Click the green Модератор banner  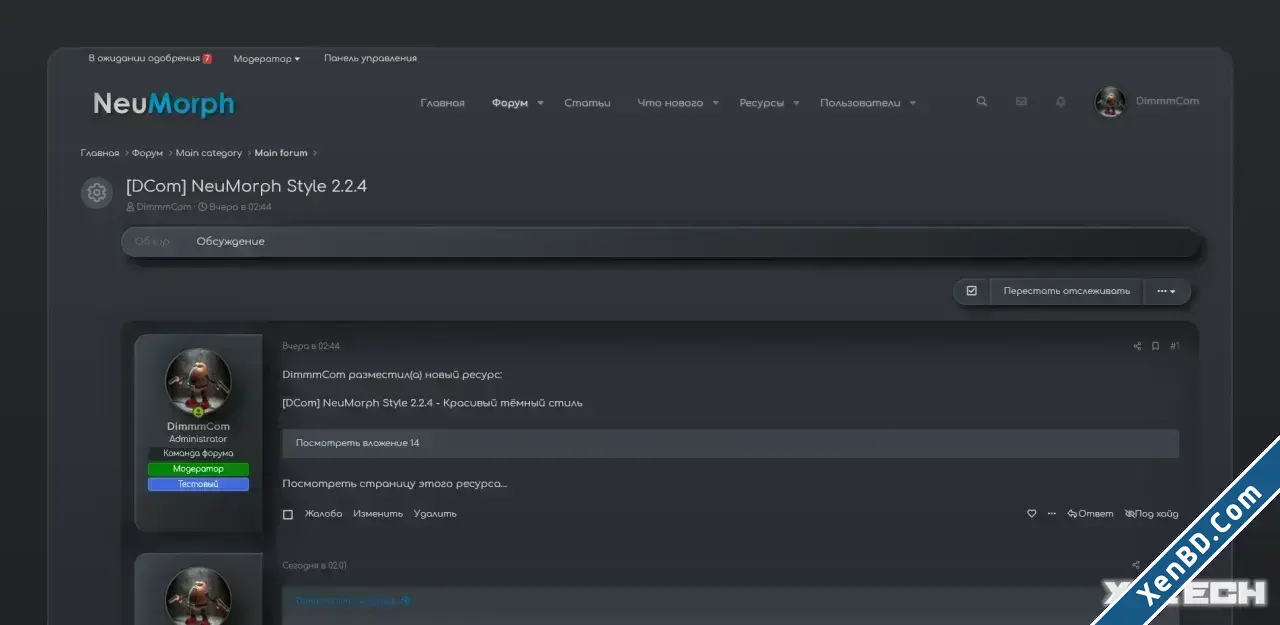198,469
